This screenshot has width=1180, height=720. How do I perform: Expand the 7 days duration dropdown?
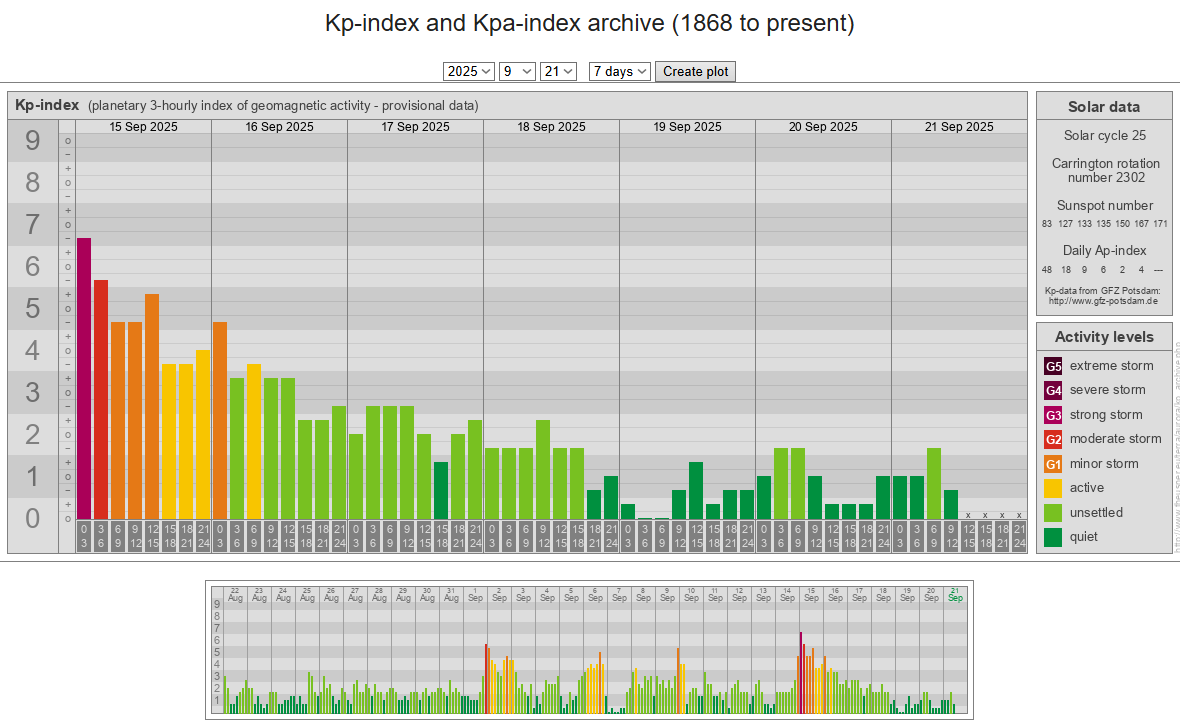620,71
